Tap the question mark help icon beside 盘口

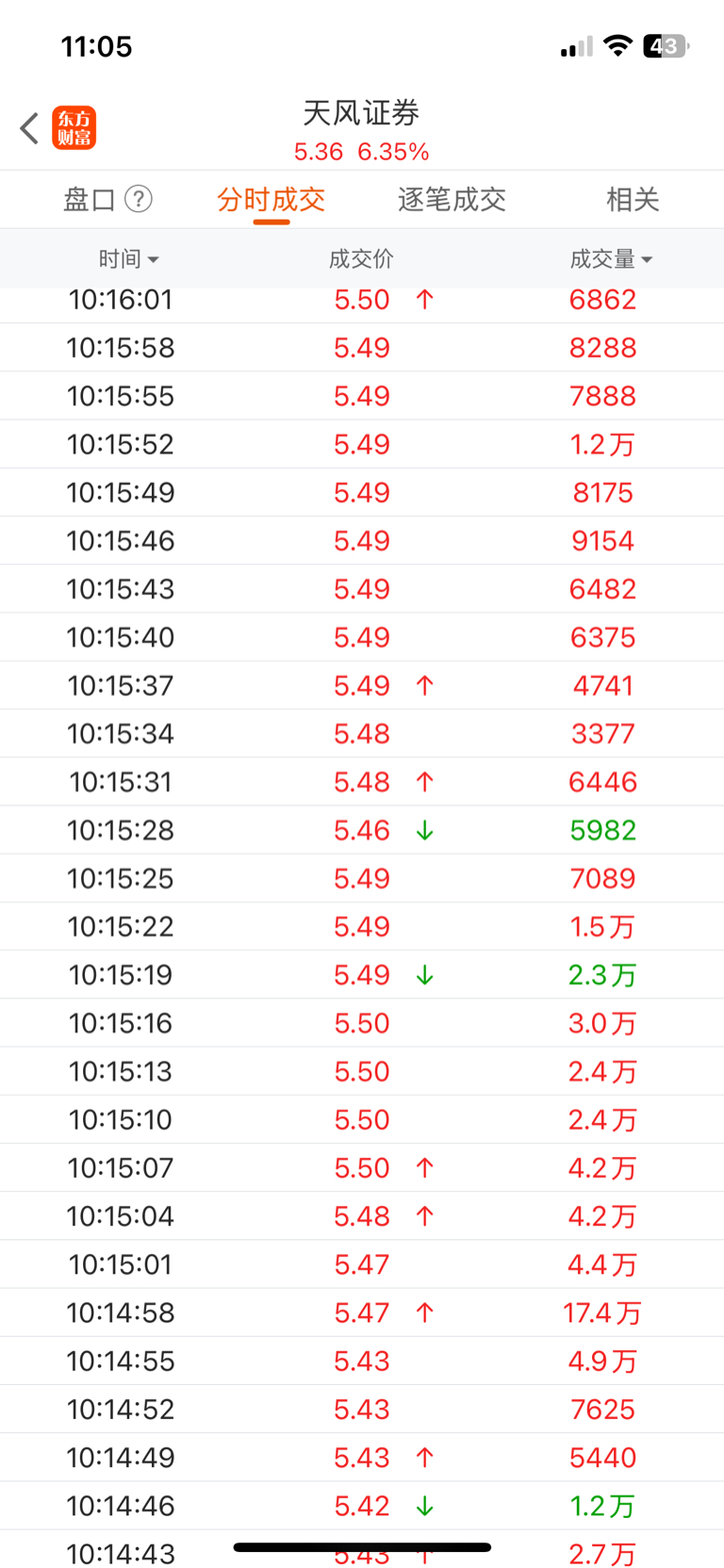pos(139,199)
